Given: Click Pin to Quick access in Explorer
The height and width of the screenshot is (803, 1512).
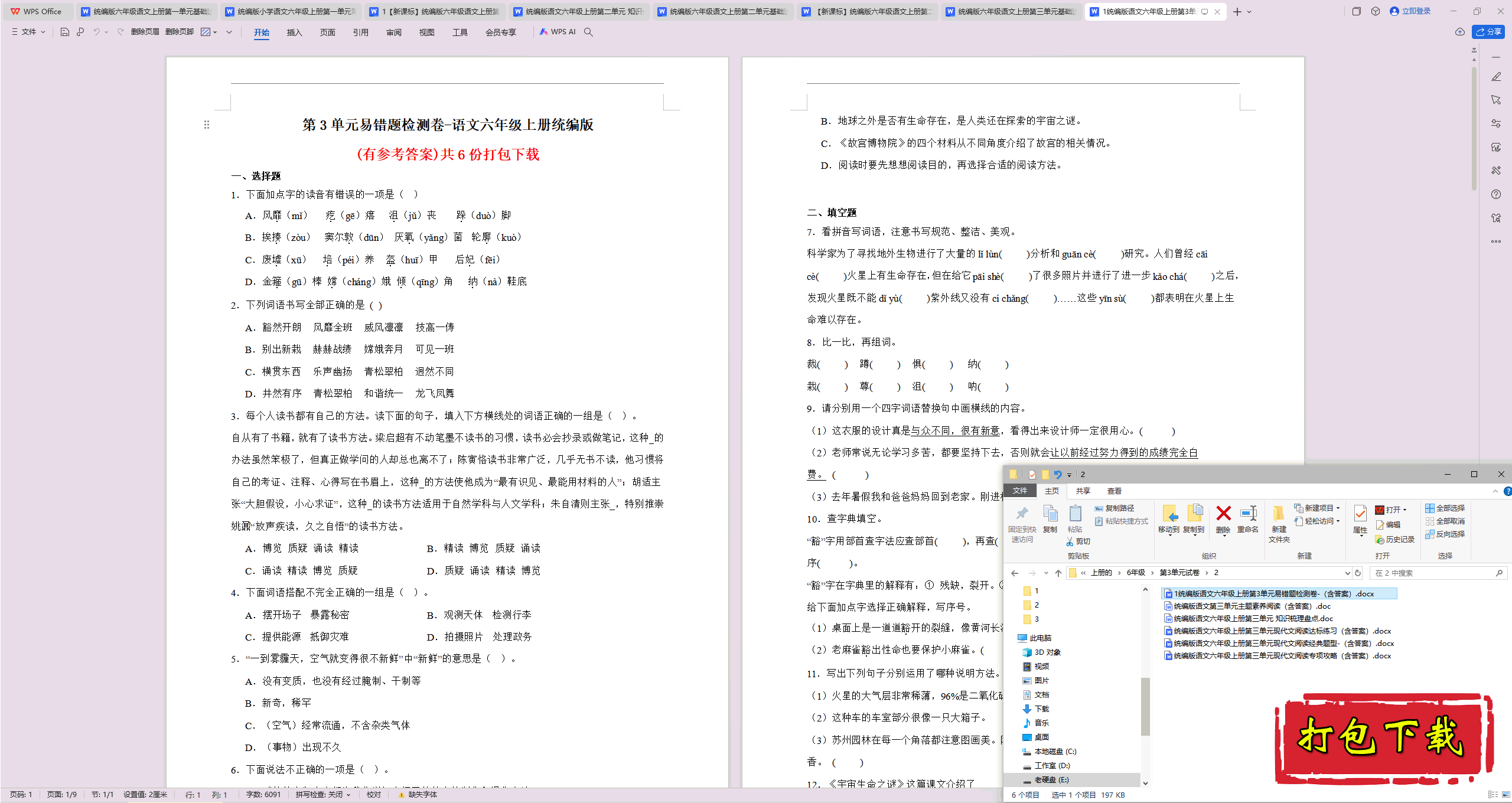Looking at the screenshot, I should 1022,524.
